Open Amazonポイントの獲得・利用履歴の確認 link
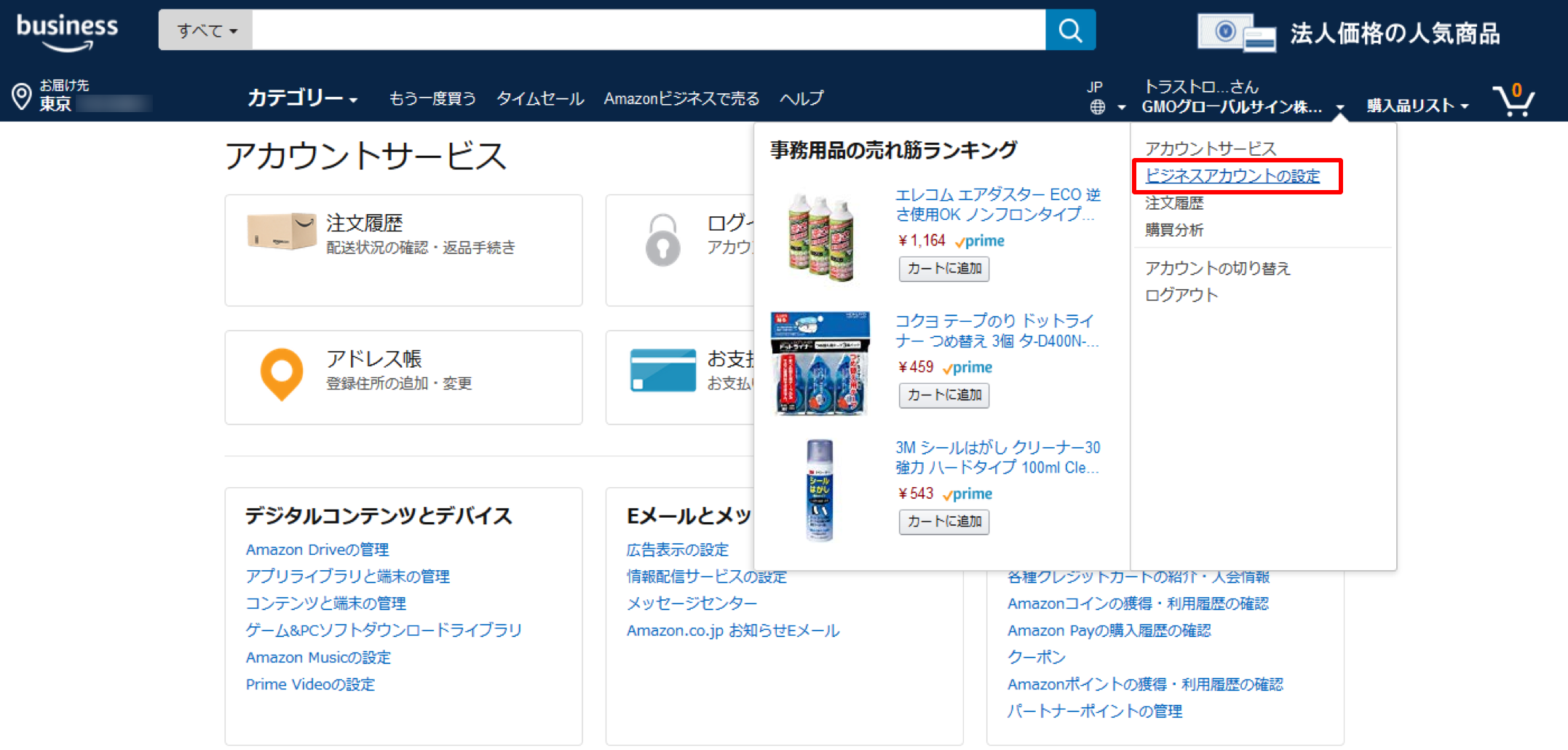The height and width of the screenshot is (750, 1568). click(1145, 684)
